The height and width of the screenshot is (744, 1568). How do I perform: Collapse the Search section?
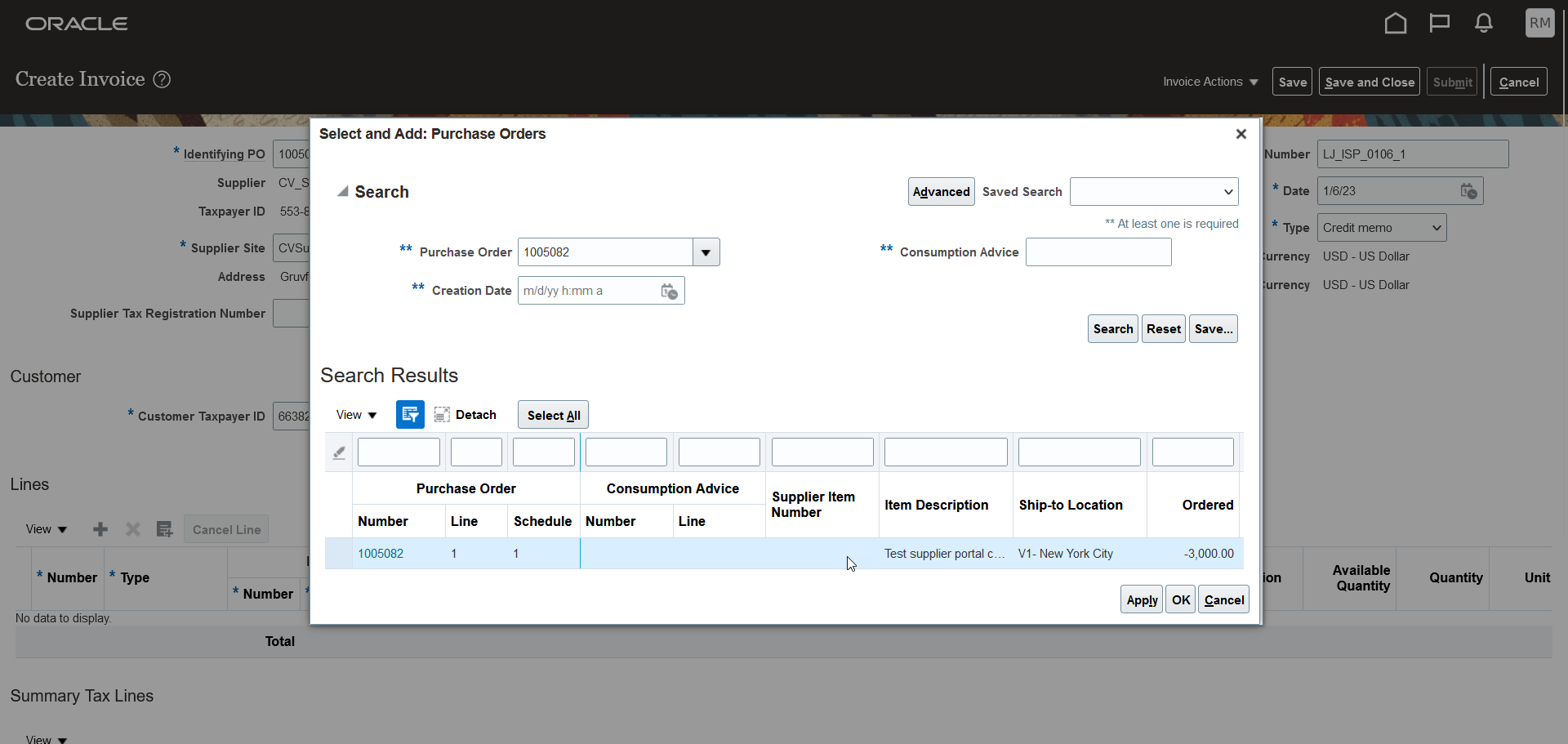[x=343, y=192]
